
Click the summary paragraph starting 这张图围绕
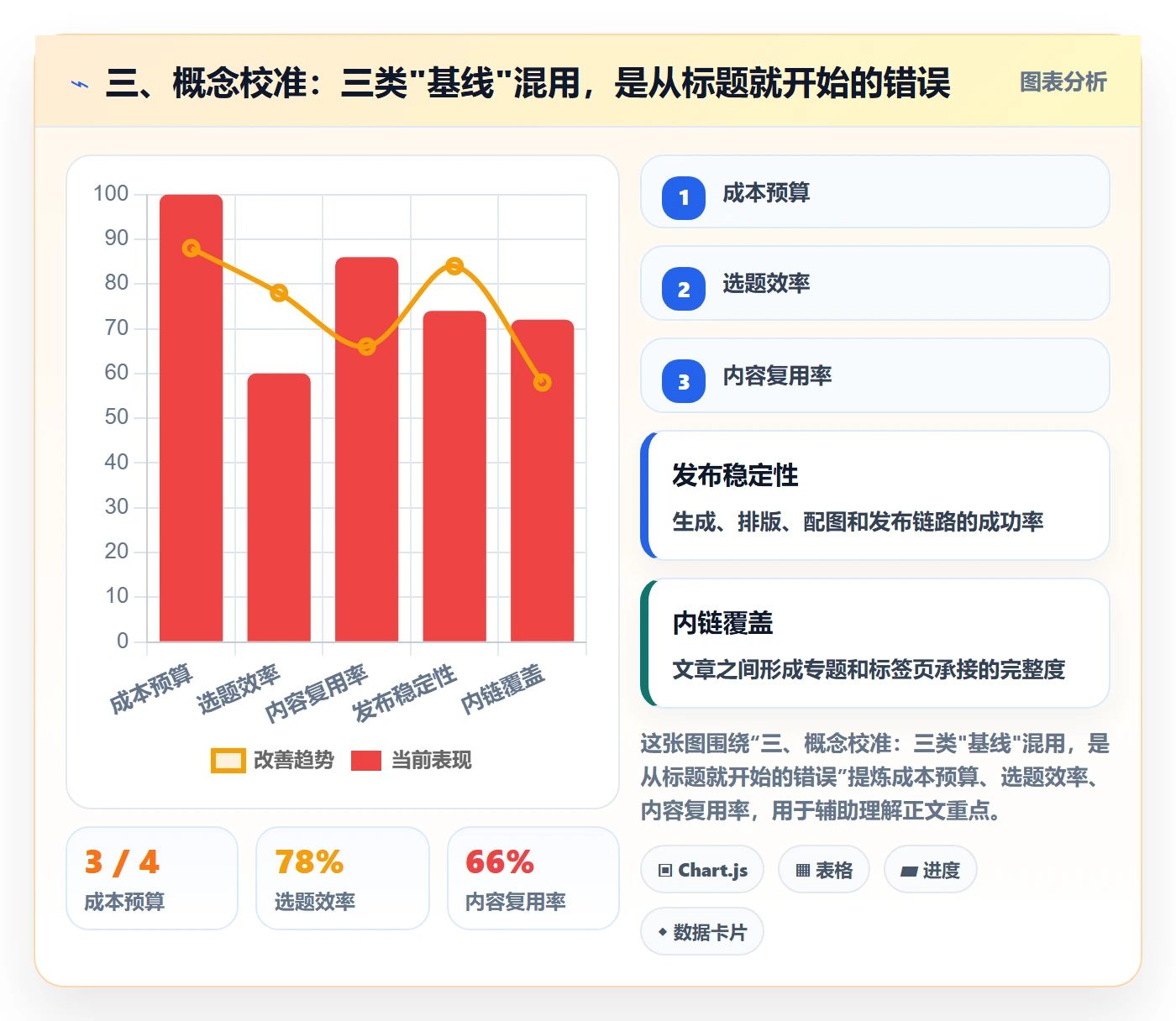(x=875, y=777)
